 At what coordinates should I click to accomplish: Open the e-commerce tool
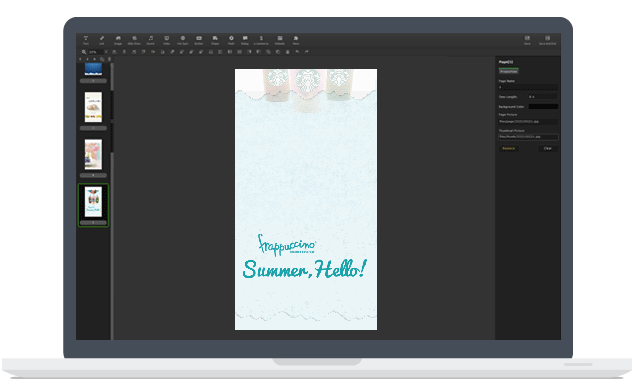pos(261,40)
